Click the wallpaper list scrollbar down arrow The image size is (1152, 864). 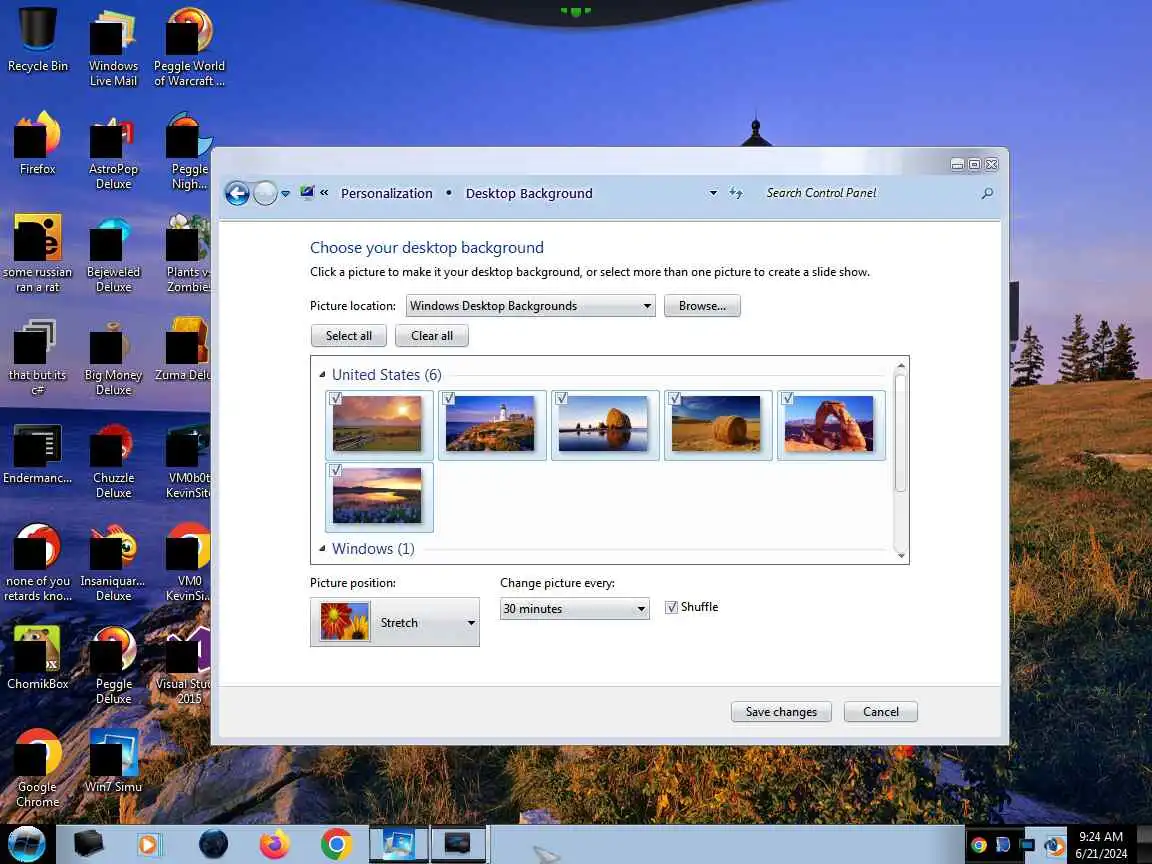point(901,556)
